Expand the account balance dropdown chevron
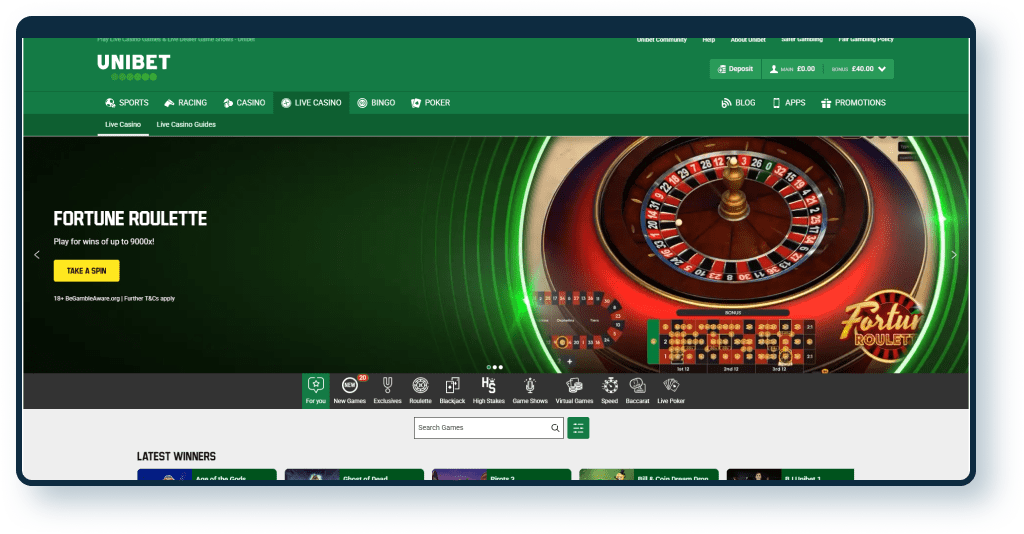The image size is (1024, 534). 882,69
